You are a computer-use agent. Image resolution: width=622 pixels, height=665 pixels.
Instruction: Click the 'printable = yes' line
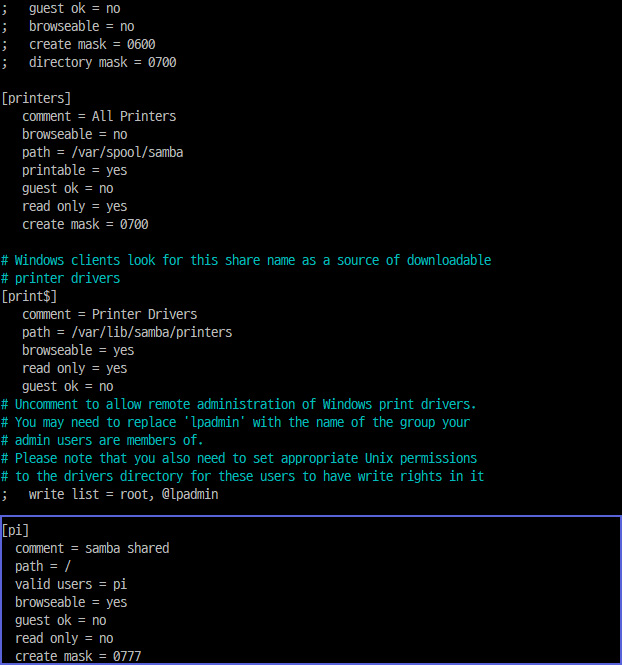(x=75, y=170)
